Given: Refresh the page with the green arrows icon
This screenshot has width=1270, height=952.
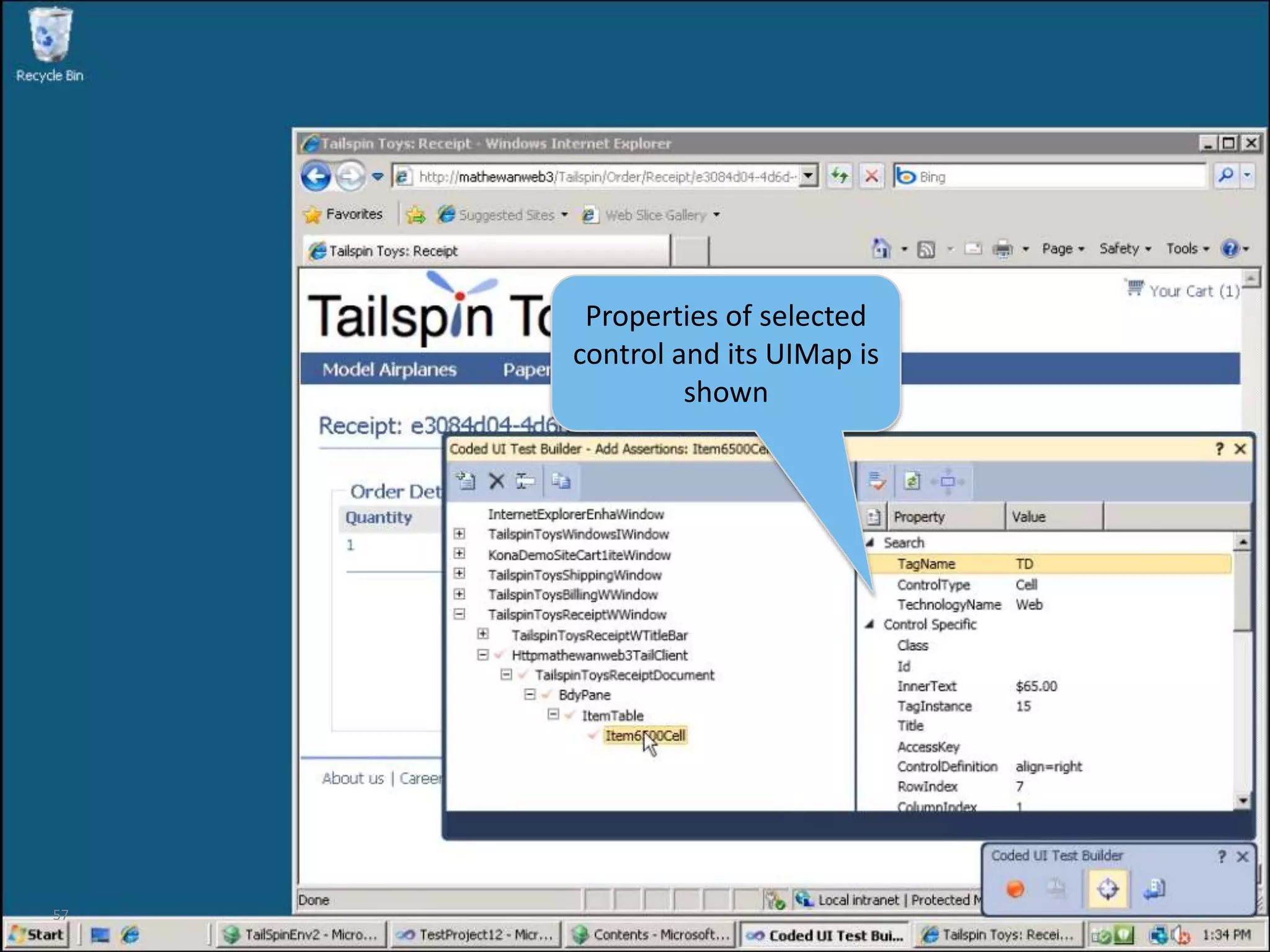Looking at the screenshot, I should (840, 177).
